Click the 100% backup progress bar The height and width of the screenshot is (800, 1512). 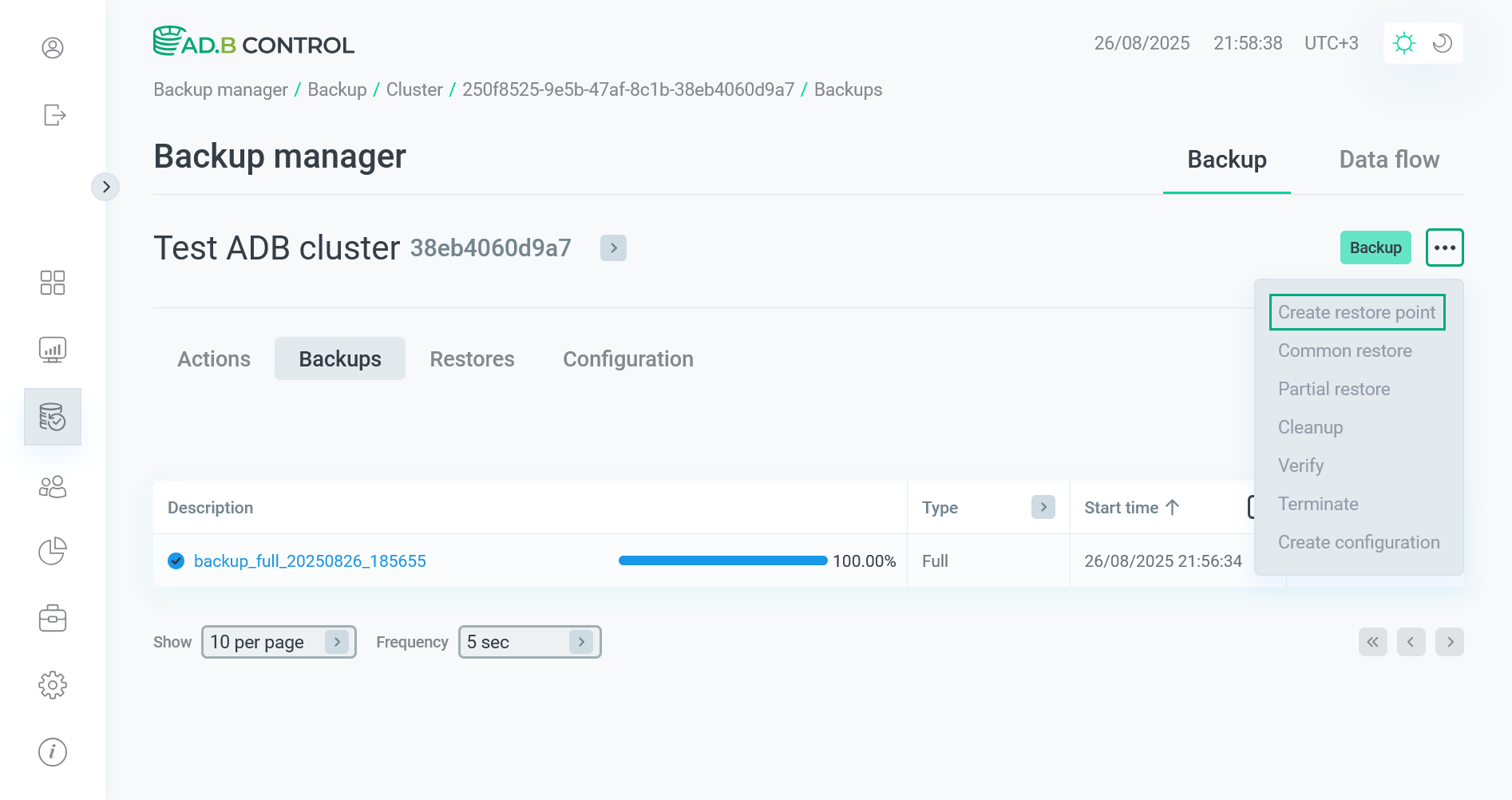pyautogui.click(x=721, y=560)
